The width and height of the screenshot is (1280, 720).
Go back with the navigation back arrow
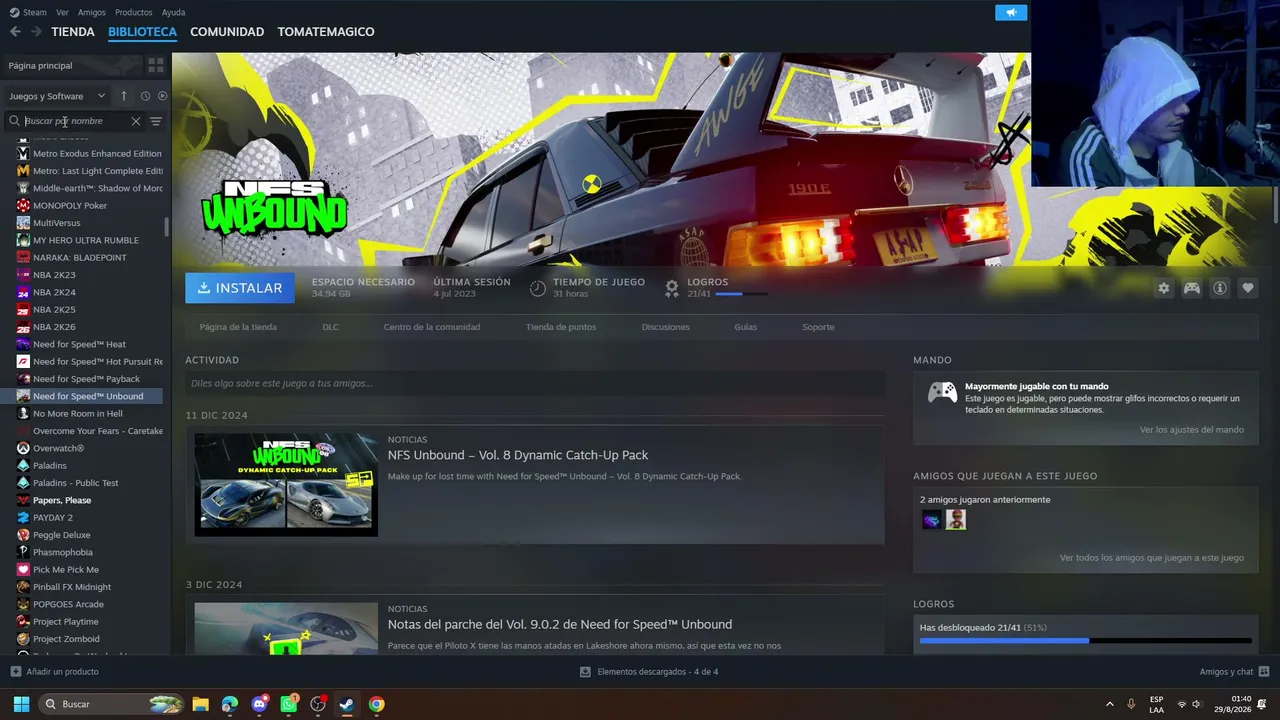click(x=15, y=32)
